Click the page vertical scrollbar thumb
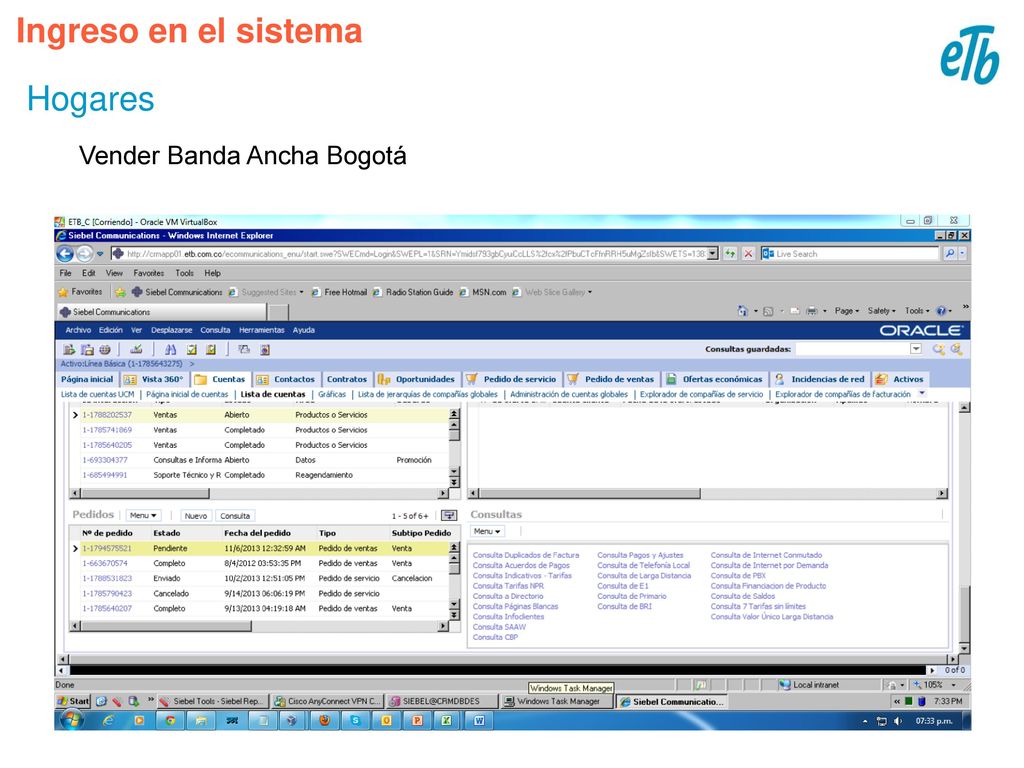This screenshot has height=768, width=1024. pos(964,614)
